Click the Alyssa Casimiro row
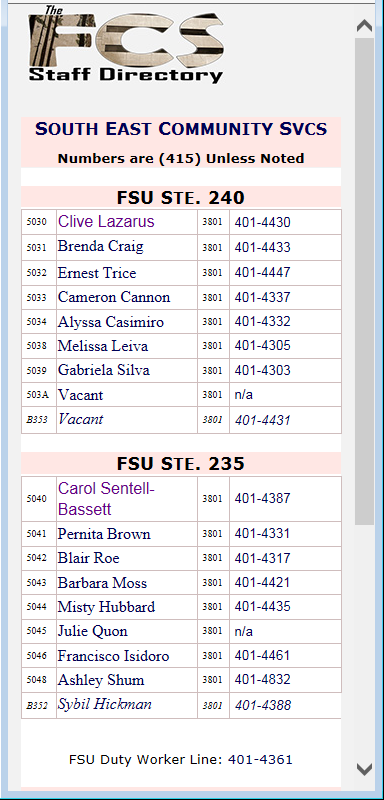The image size is (384, 800). pos(181,321)
